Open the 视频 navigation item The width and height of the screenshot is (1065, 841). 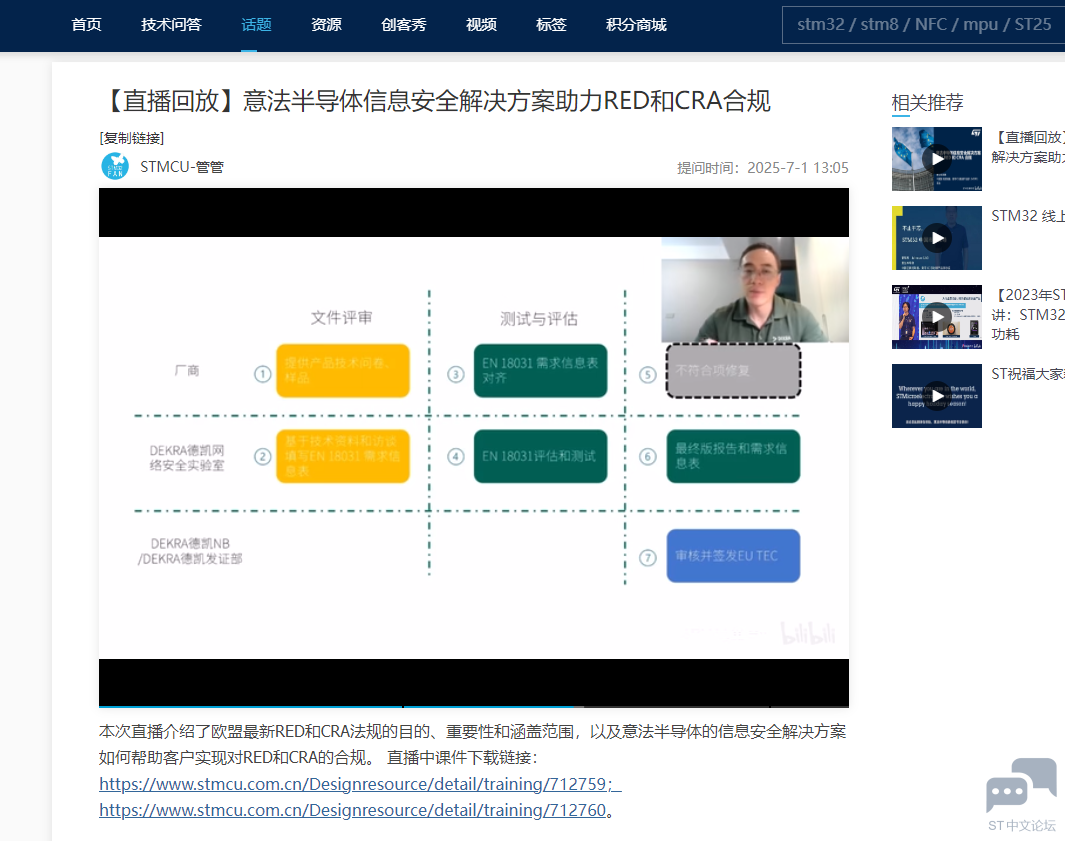(481, 24)
